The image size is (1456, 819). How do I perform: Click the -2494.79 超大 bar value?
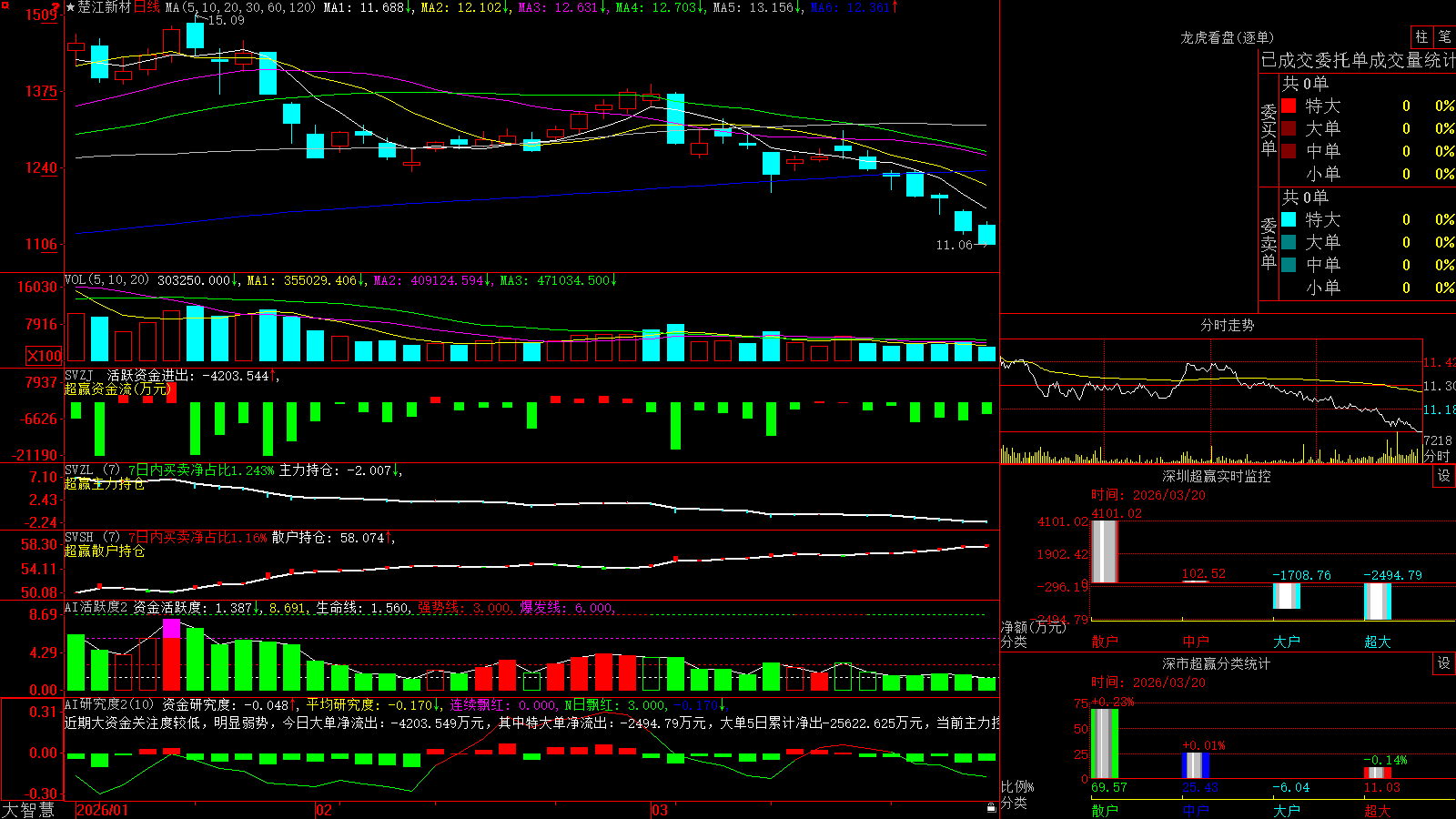point(1392,575)
